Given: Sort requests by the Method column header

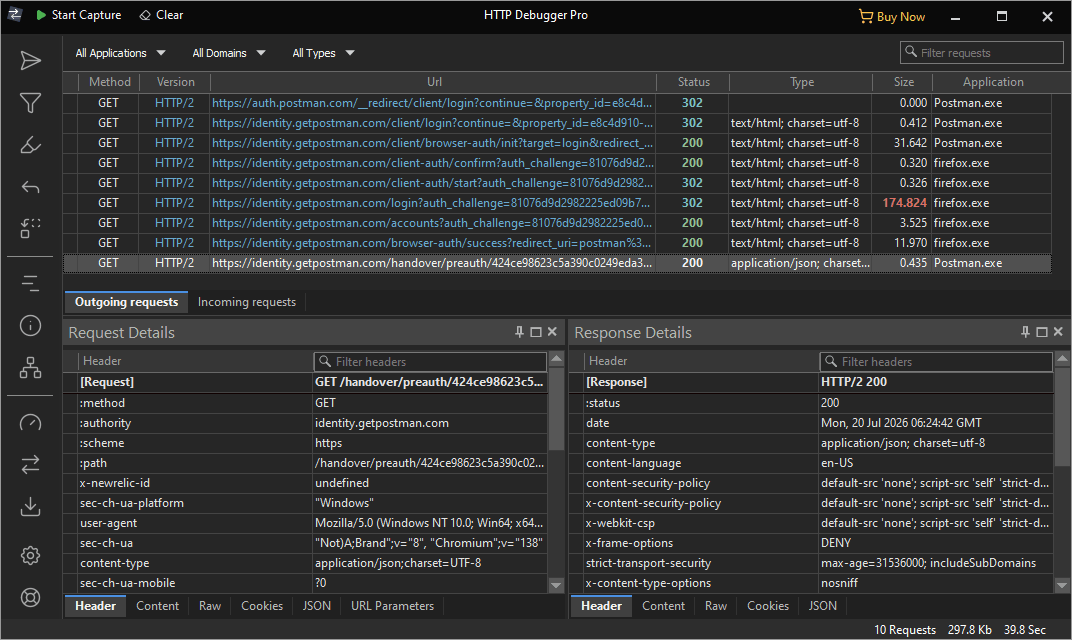Looking at the screenshot, I should click(x=109, y=82).
